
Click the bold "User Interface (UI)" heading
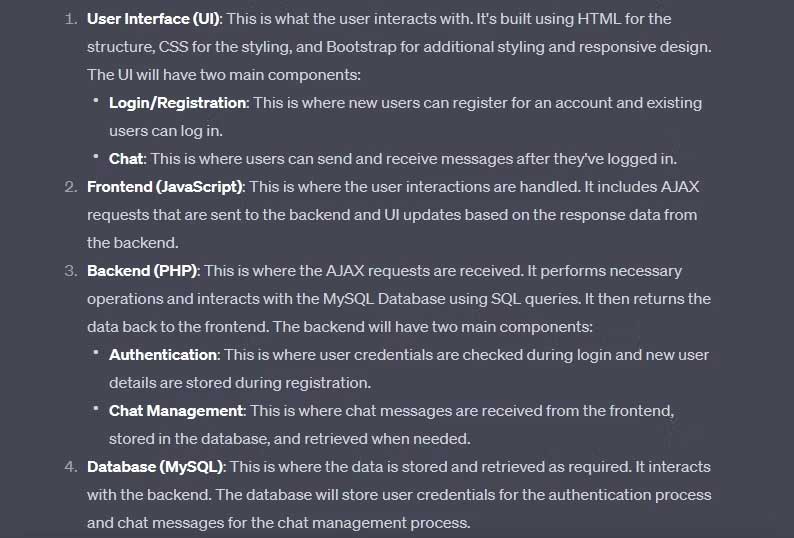point(150,18)
